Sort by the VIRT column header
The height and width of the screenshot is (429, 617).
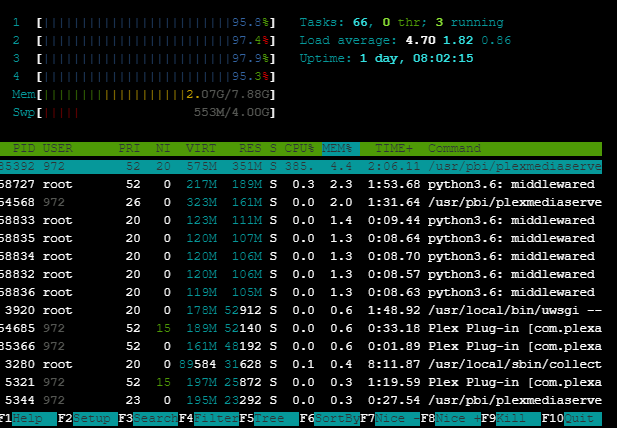click(x=201, y=149)
